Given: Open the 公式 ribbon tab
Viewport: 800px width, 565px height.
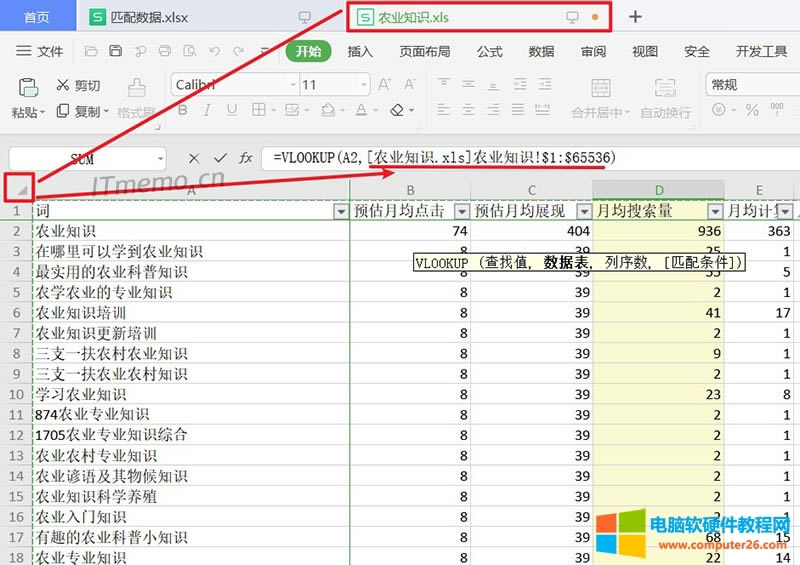Looking at the screenshot, I should (489, 52).
